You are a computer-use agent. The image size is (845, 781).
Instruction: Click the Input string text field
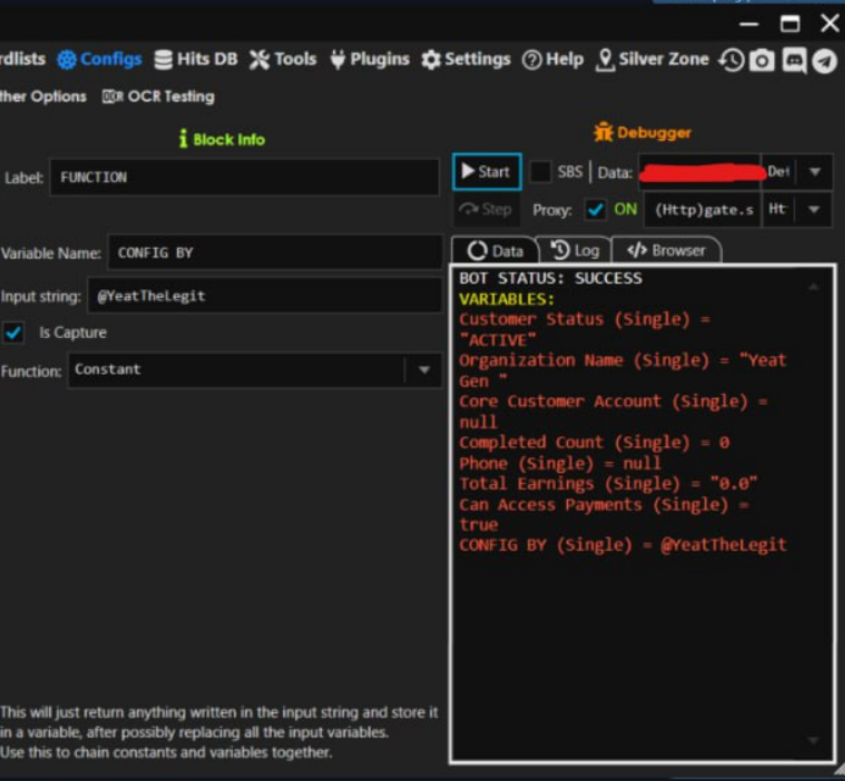[264, 296]
